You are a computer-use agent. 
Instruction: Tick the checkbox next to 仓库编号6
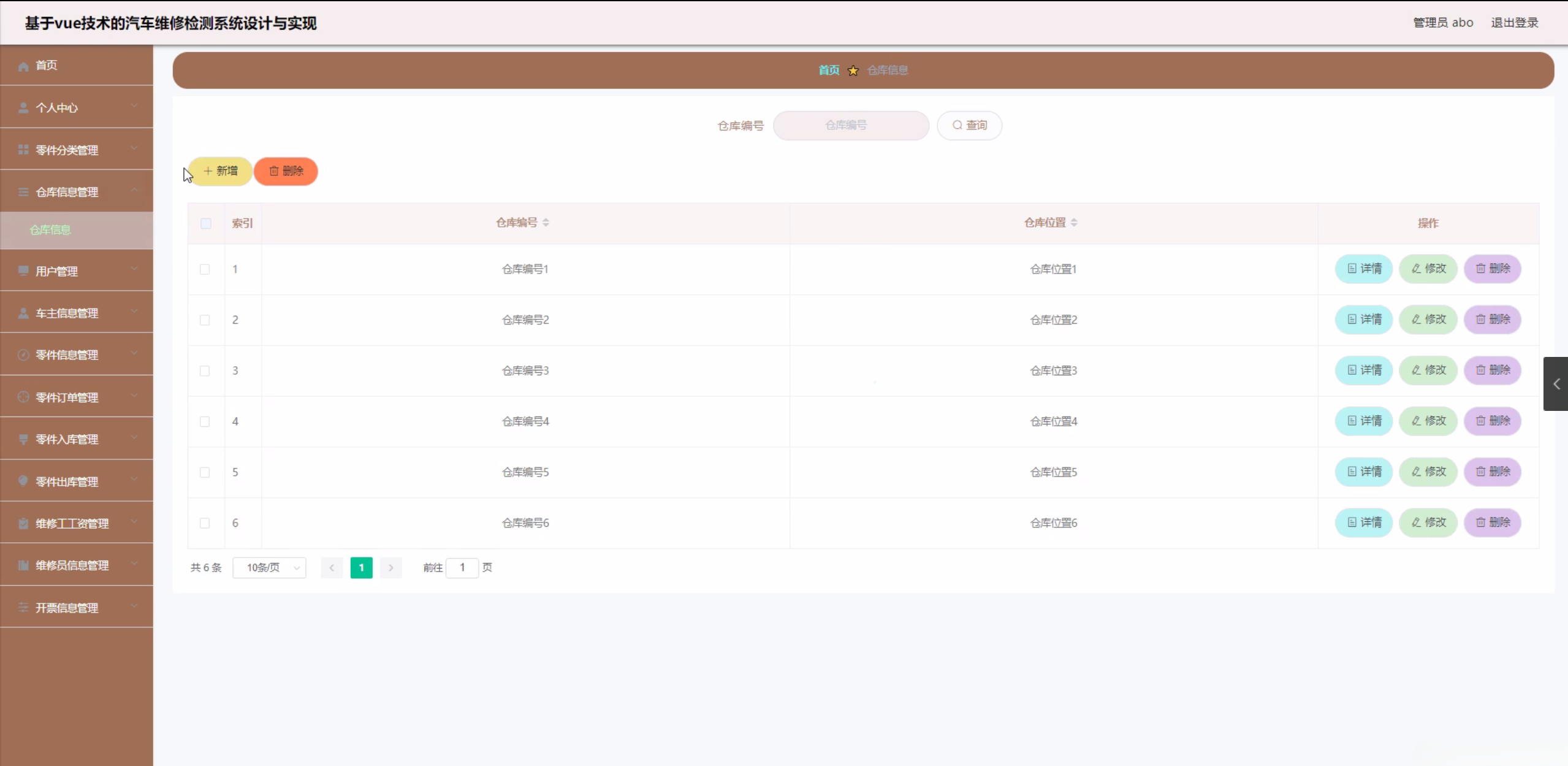point(205,523)
